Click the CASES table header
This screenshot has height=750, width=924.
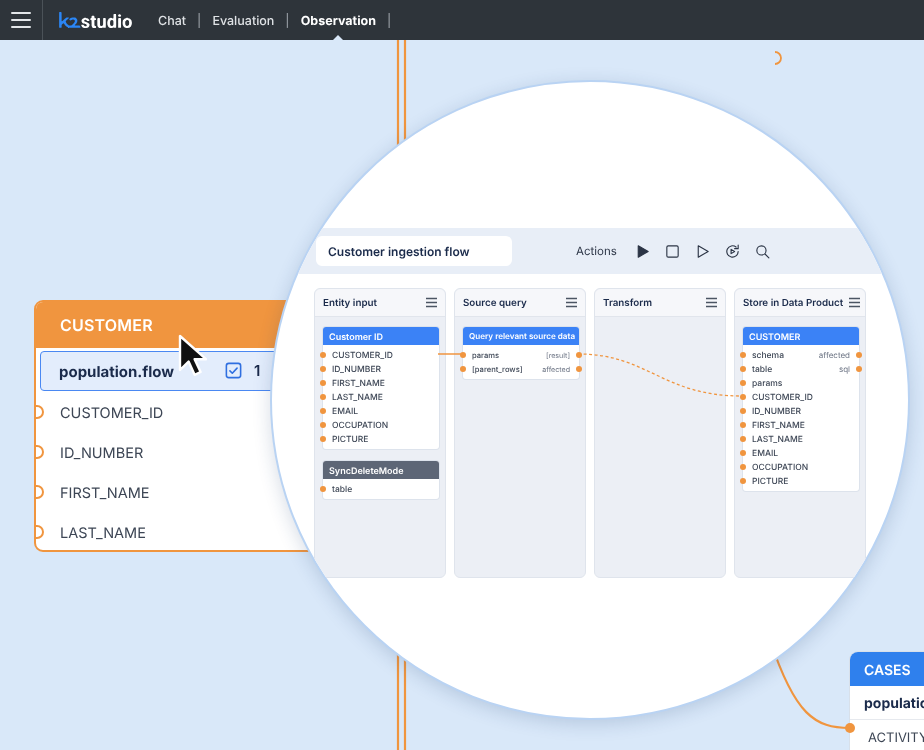point(887,670)
